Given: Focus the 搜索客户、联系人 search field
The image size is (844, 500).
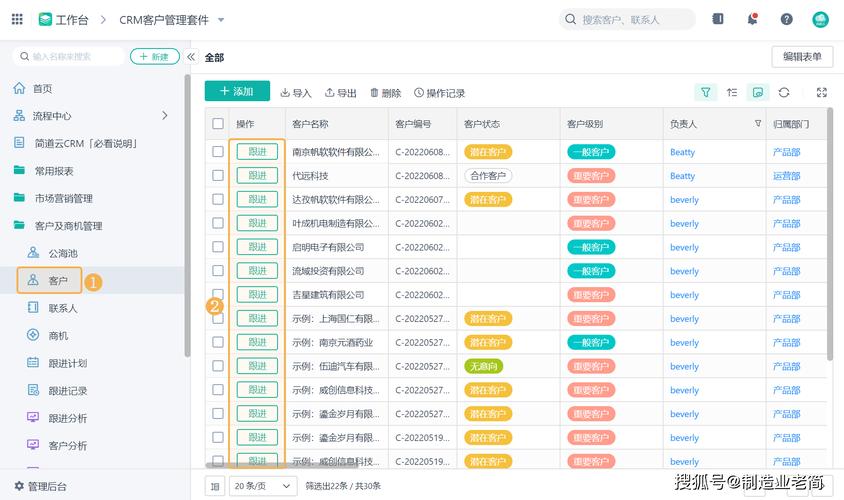Looking at the screenshot, I should coord(627,19).
